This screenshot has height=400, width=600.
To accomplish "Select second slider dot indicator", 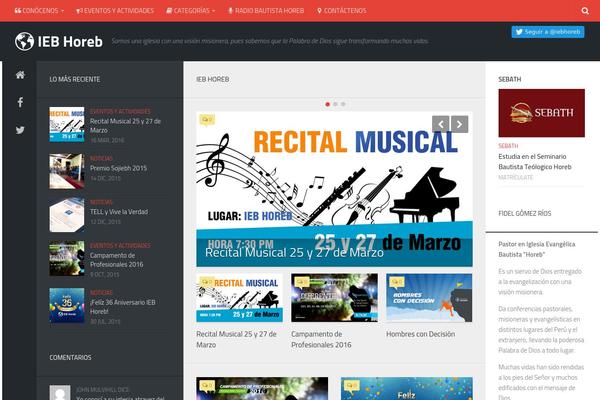I will click(335, 104).
